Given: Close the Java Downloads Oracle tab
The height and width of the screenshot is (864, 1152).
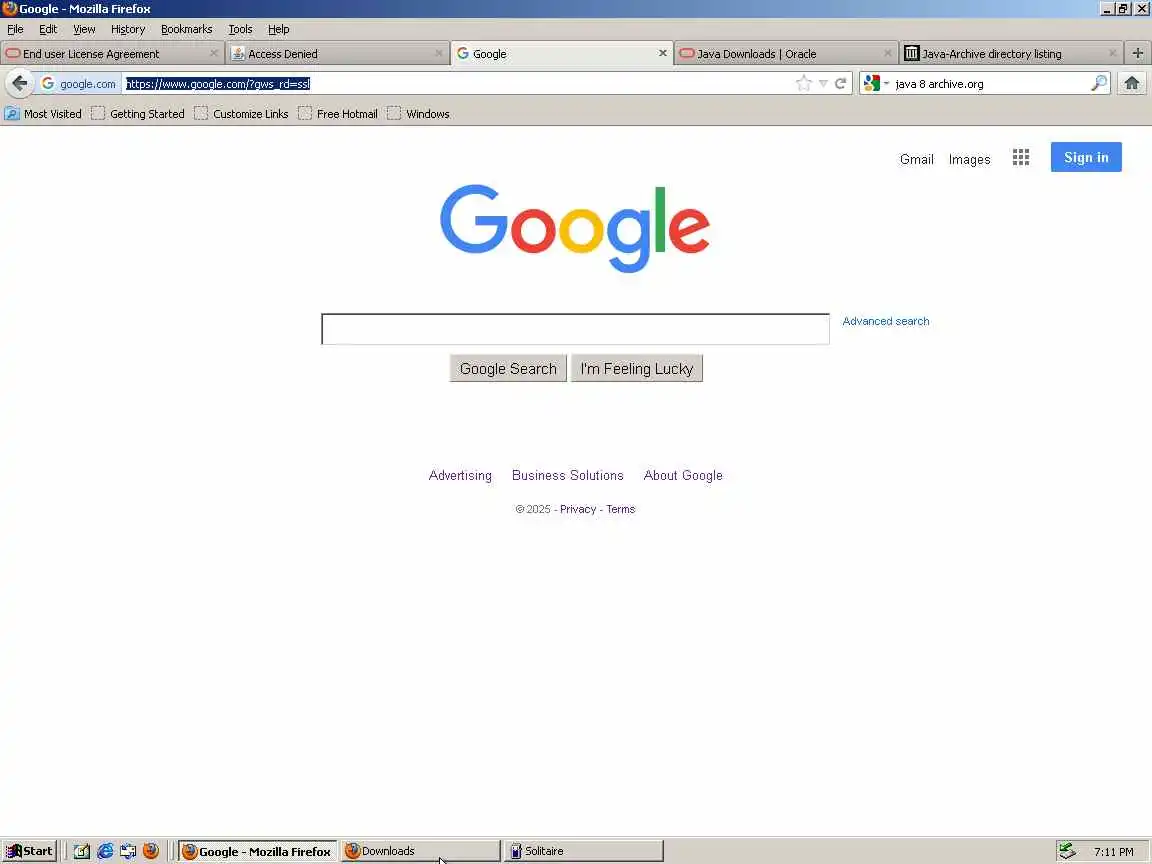Looking at the screenshot, I should coord(888,54).
